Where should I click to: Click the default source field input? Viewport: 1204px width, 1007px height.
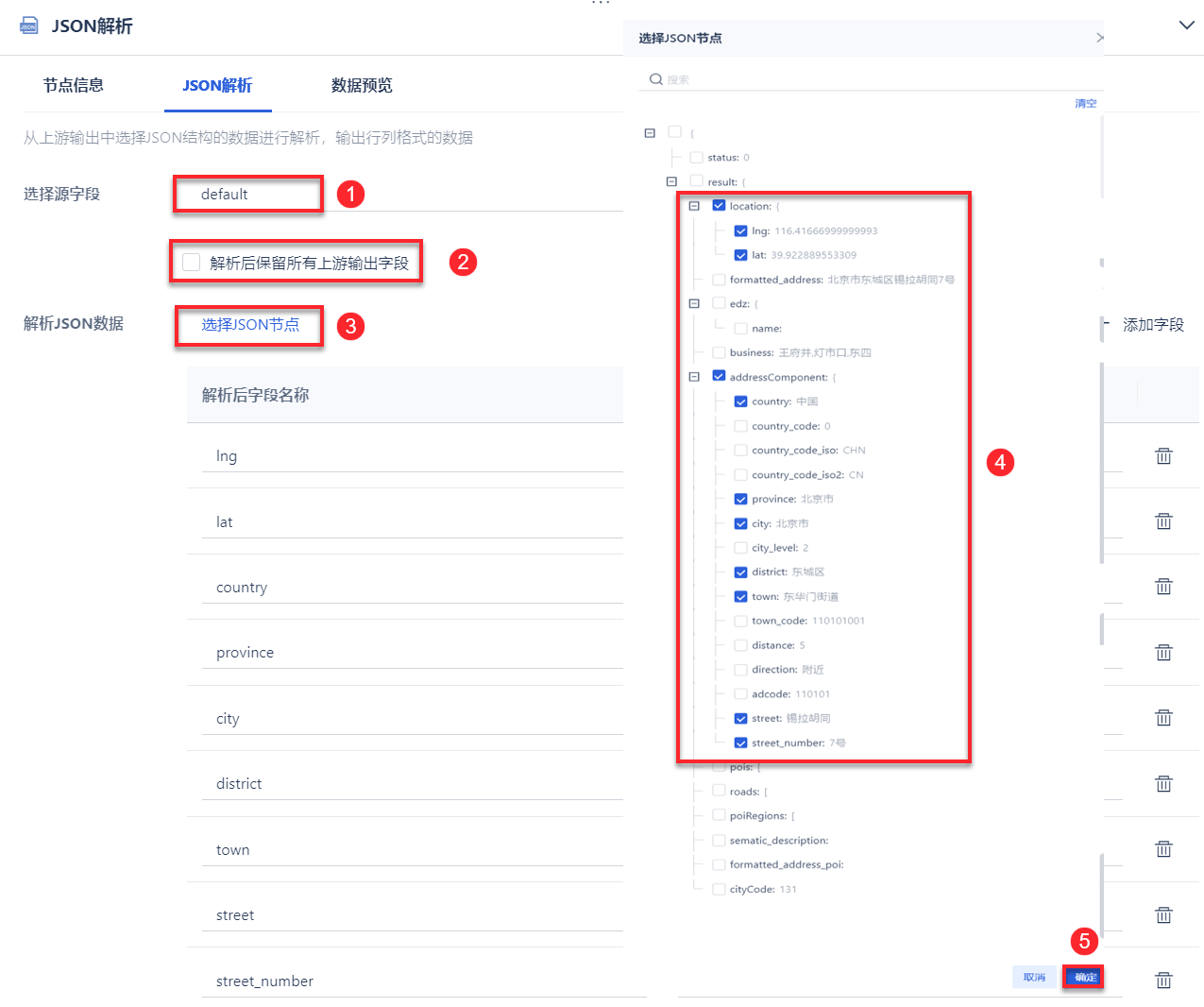point(248,195)
